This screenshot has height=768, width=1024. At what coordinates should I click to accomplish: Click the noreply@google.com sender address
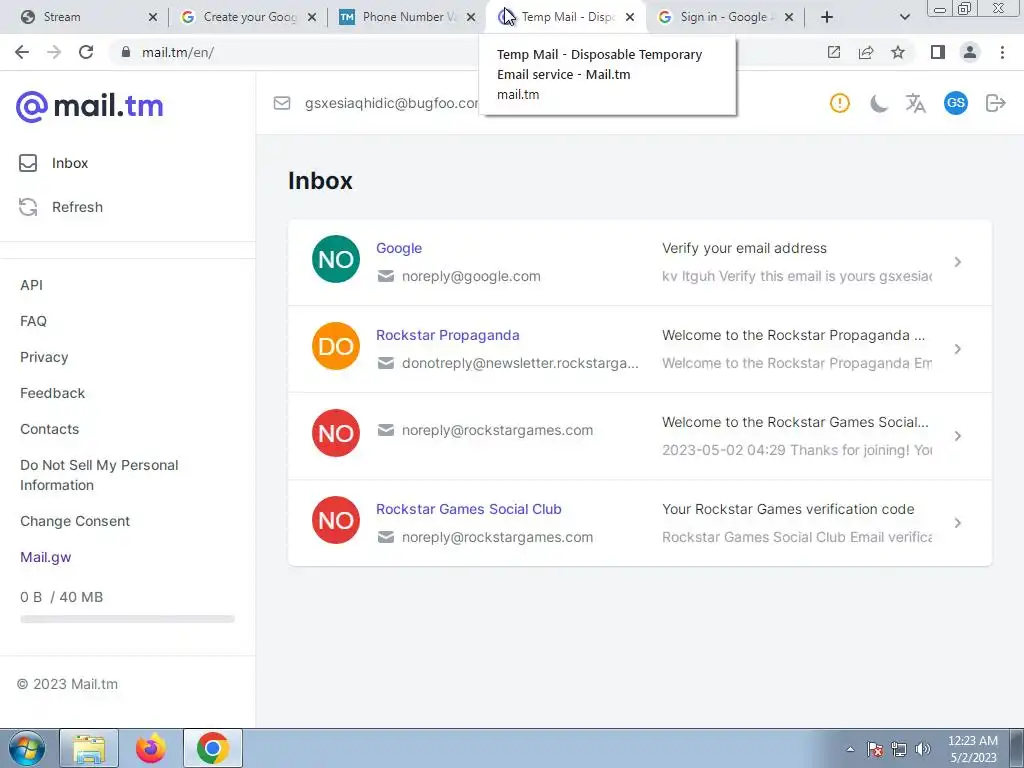pos(471,276)
